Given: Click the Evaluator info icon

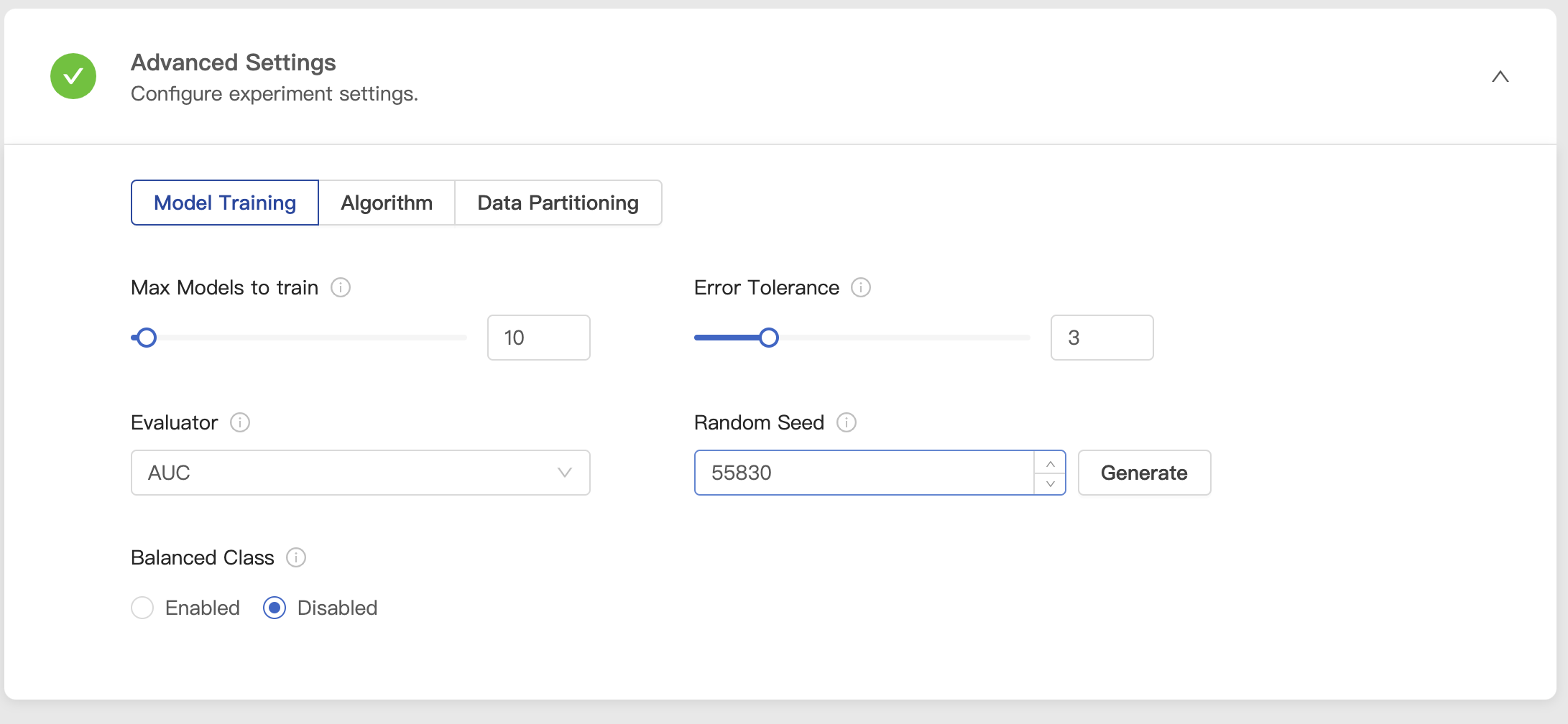Looking at the screenshot, I should pyautogui.click(x=240, y=422).
